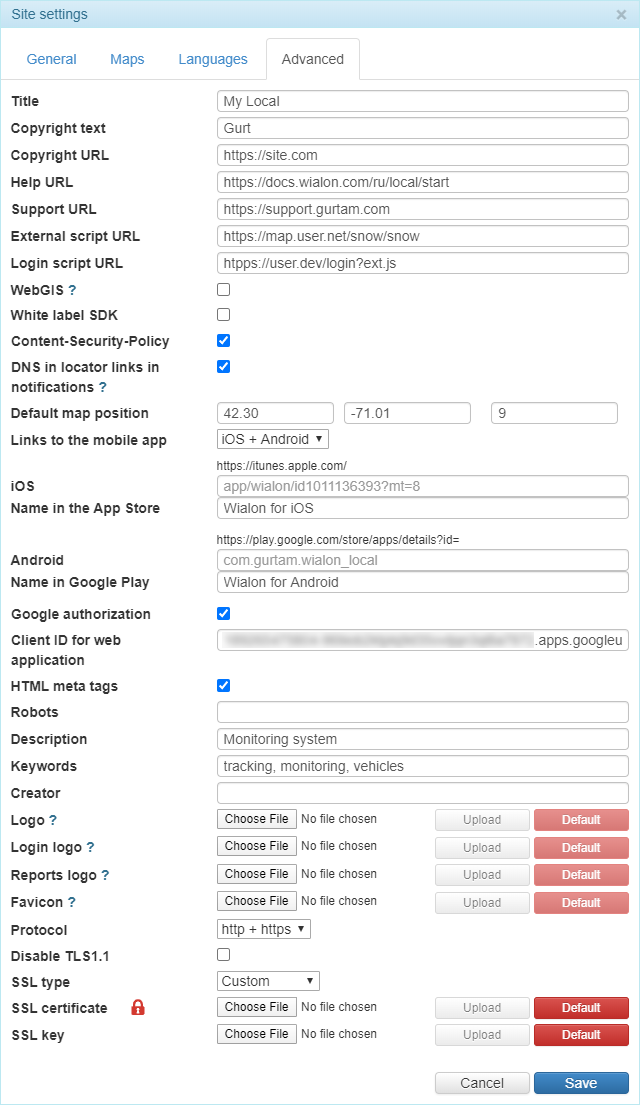
Task: Open the SSL type dropdown
Action: [268, 981]
